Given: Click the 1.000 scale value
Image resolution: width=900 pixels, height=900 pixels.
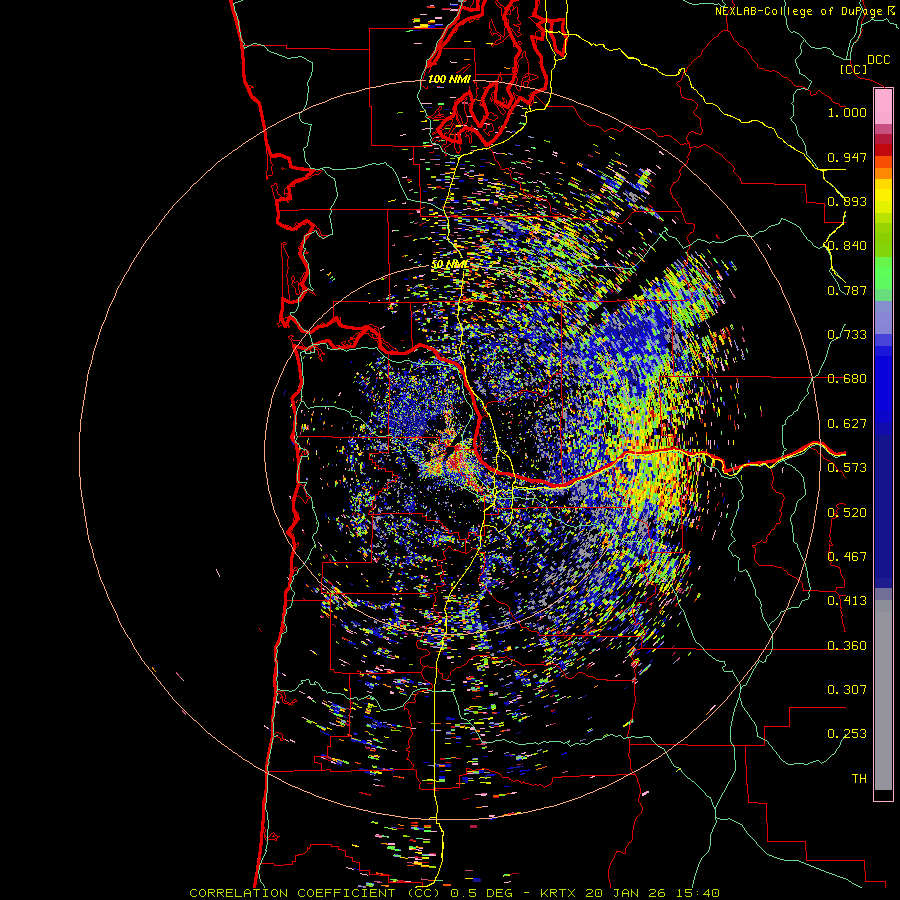Looking at the screenshot, I should pos(847,112).
